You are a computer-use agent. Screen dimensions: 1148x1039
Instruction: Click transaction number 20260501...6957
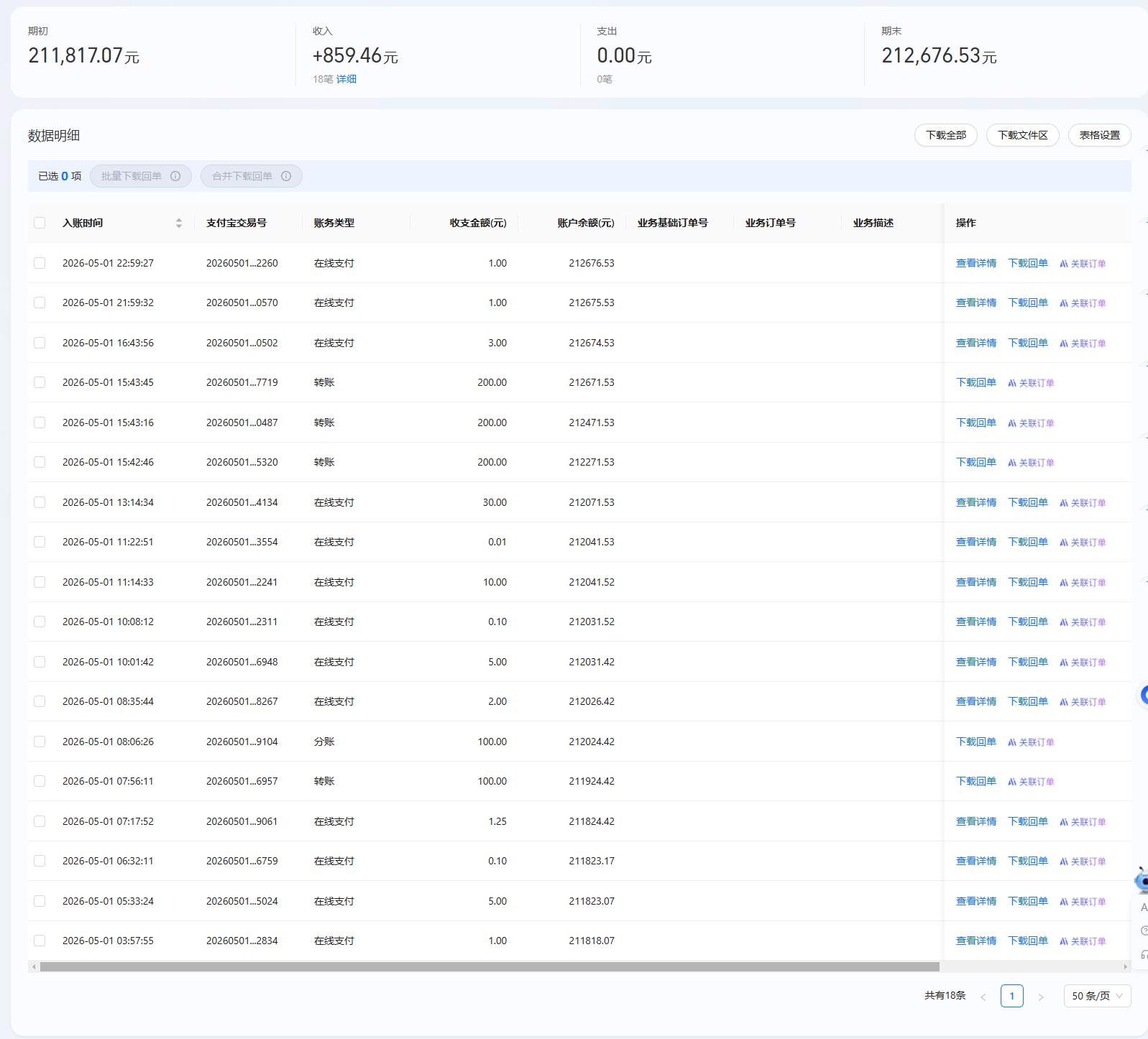point(242,781)
